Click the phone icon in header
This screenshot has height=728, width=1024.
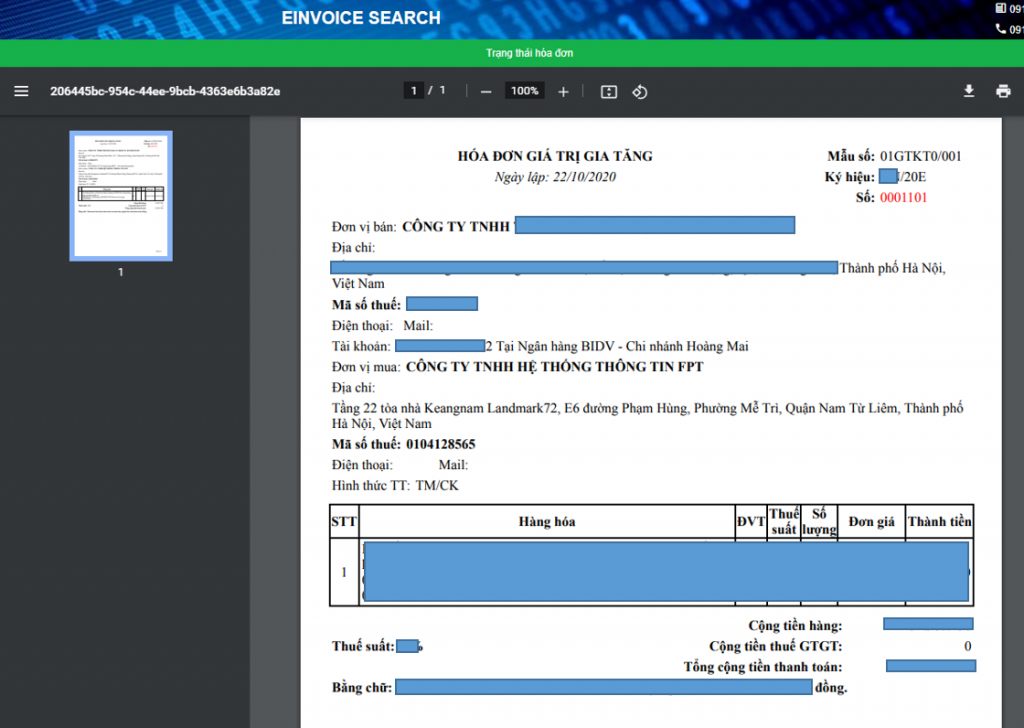(x=1000, y=29)
